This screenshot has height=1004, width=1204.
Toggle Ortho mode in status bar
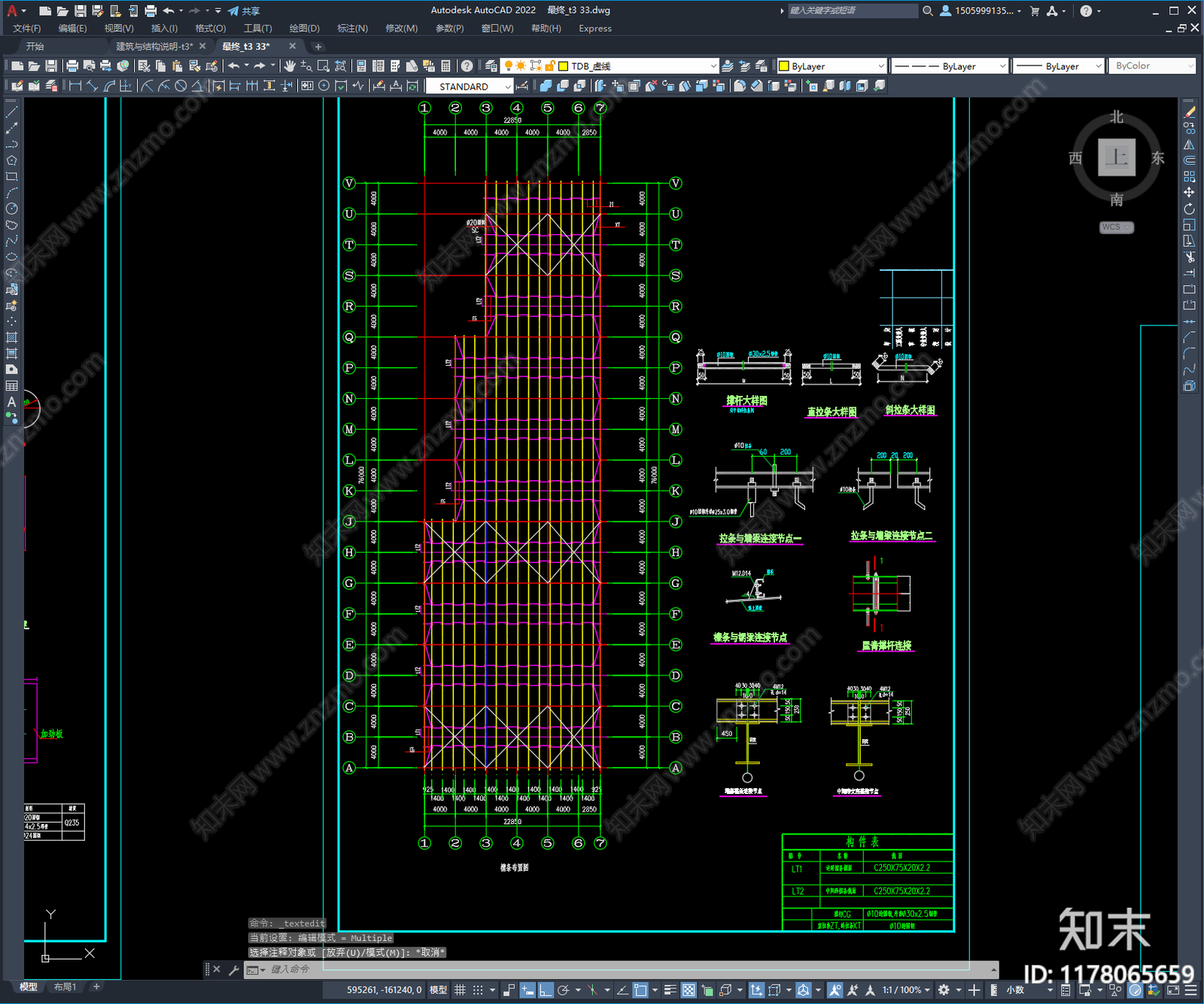tap(546, 990)
